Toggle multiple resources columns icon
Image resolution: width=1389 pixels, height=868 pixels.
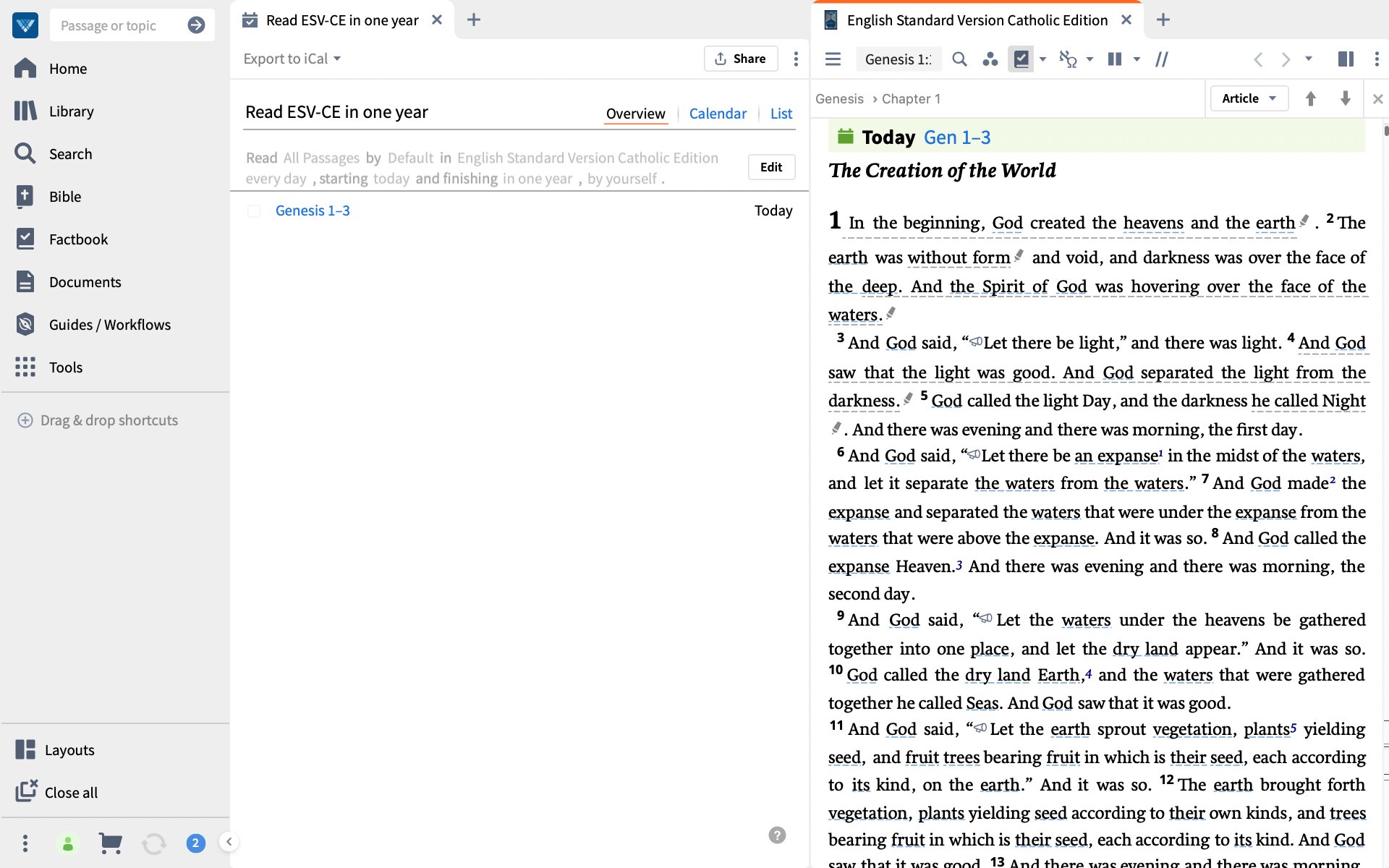tap(1115, 59)
